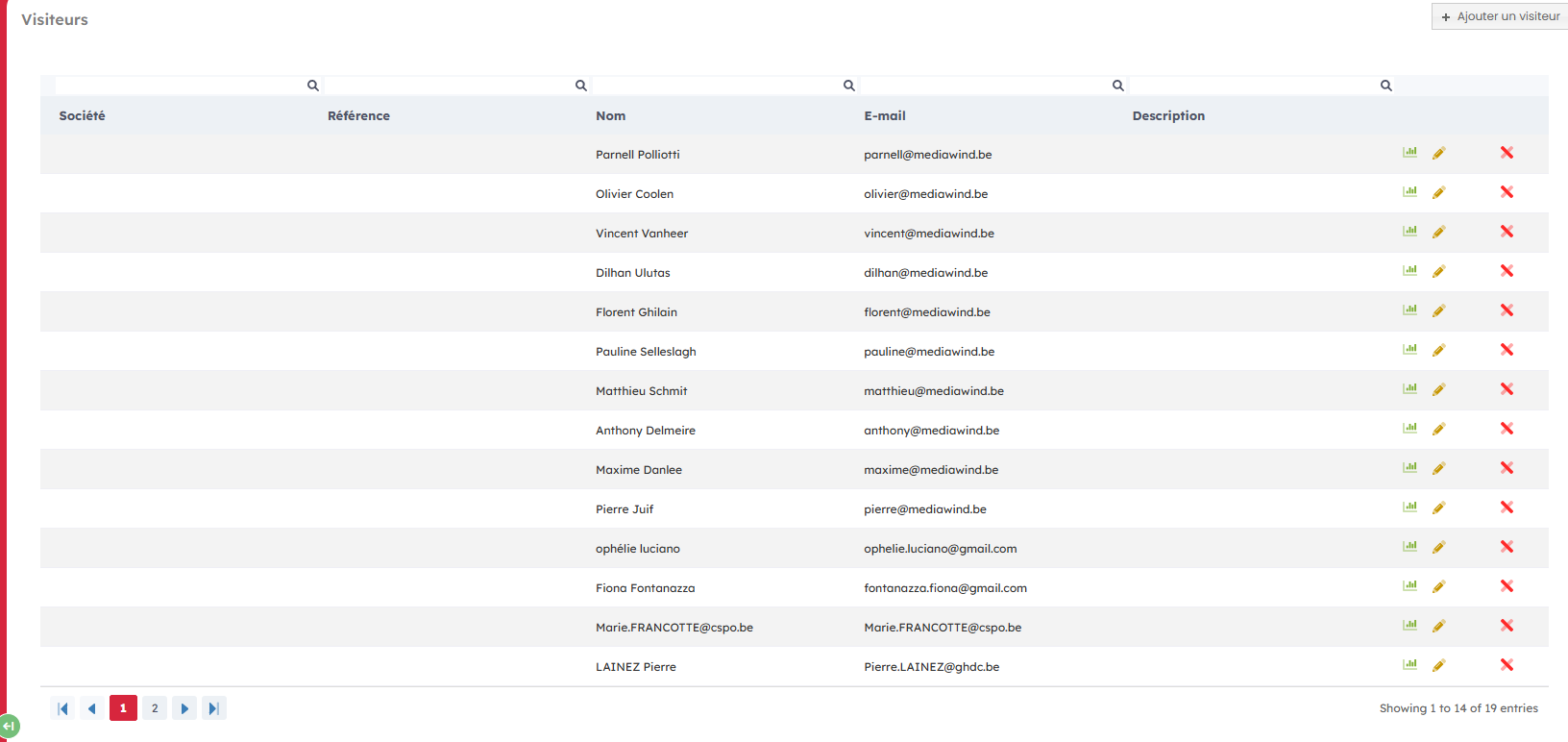Sort table by Nom column header
Viewport: 1568px width, 742px height.
coord(610,116)
